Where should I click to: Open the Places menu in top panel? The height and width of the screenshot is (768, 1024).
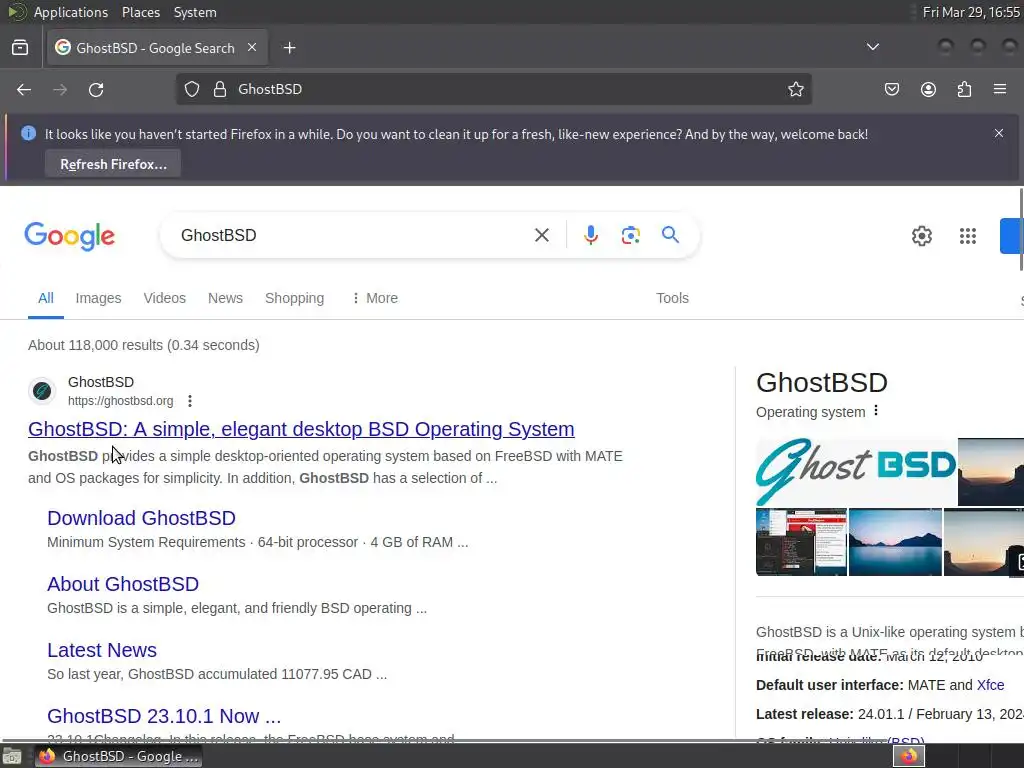[140, 12]
